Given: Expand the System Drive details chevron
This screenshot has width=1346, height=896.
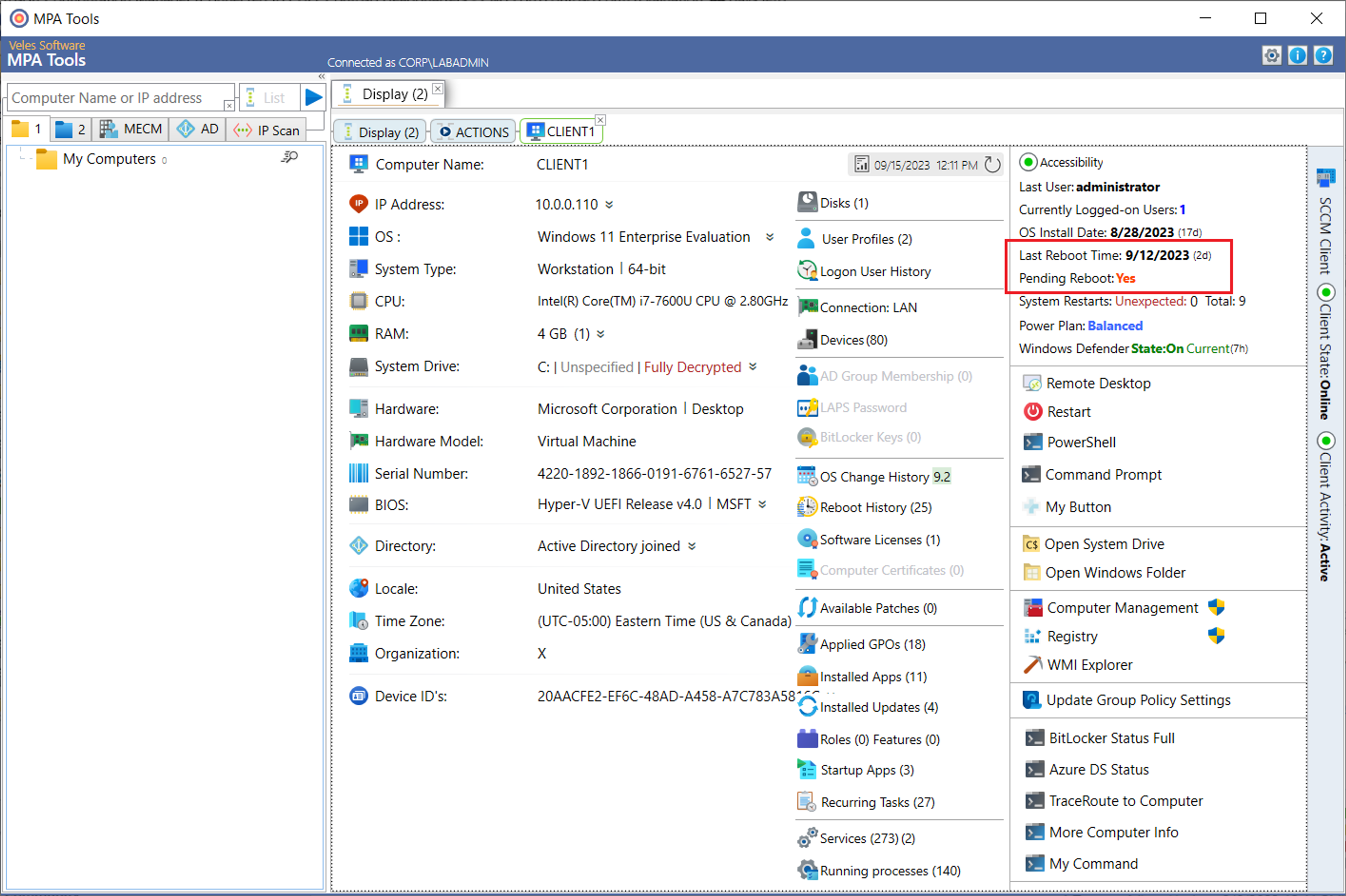Looking at the screenshot, I should [x=753, y=366].
